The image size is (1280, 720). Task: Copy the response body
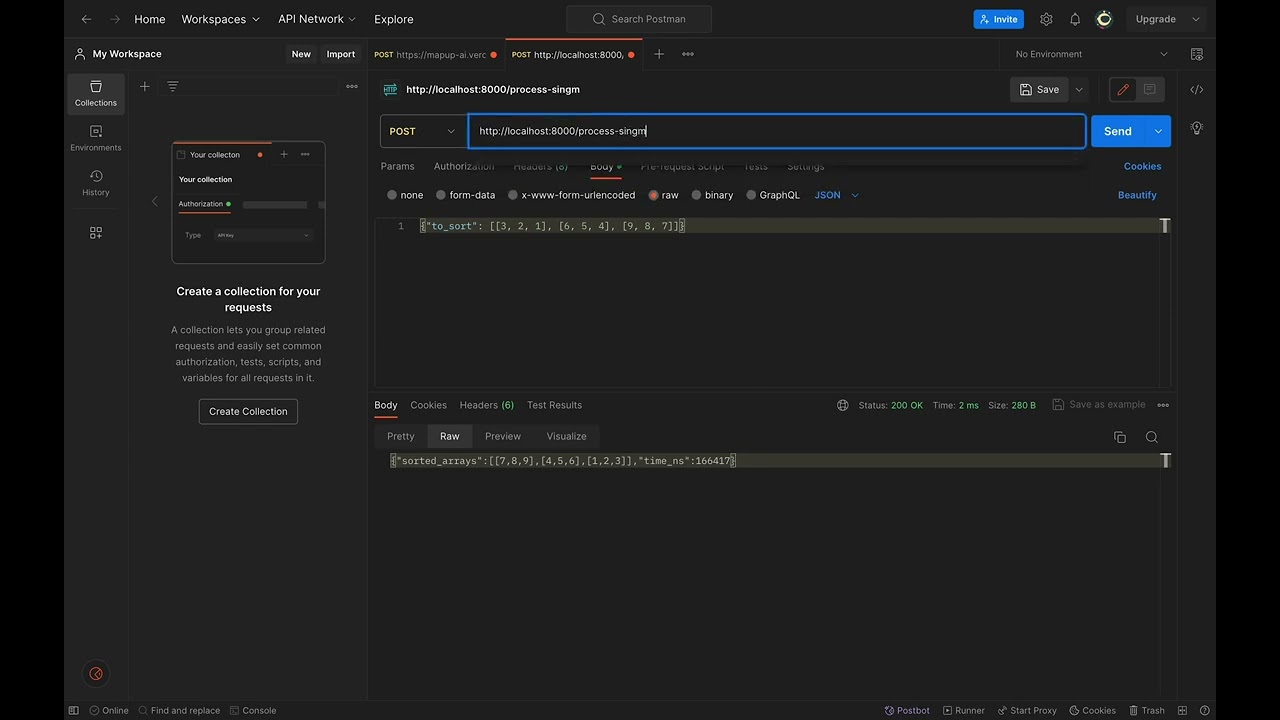tap(1120, 437)
